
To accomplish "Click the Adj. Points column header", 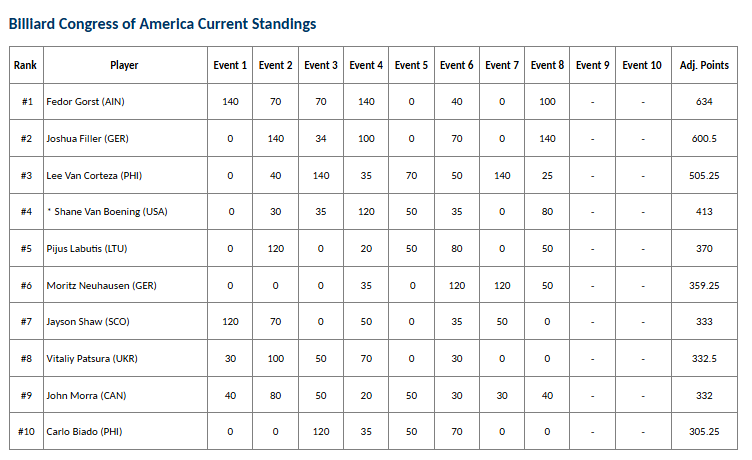I will pos(704,65).
